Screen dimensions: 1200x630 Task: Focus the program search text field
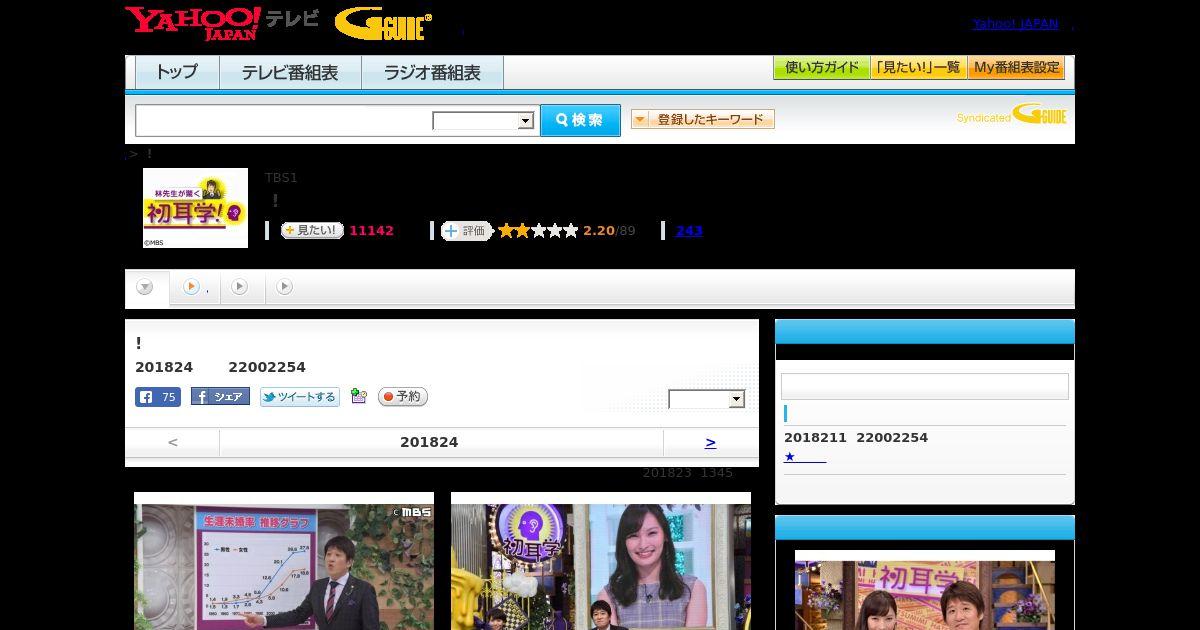click(284, 120)
